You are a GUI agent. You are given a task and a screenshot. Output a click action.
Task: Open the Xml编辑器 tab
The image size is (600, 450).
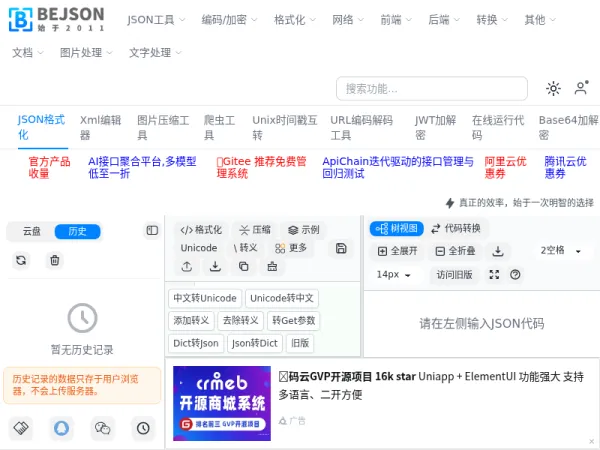[x=101, y=127]
